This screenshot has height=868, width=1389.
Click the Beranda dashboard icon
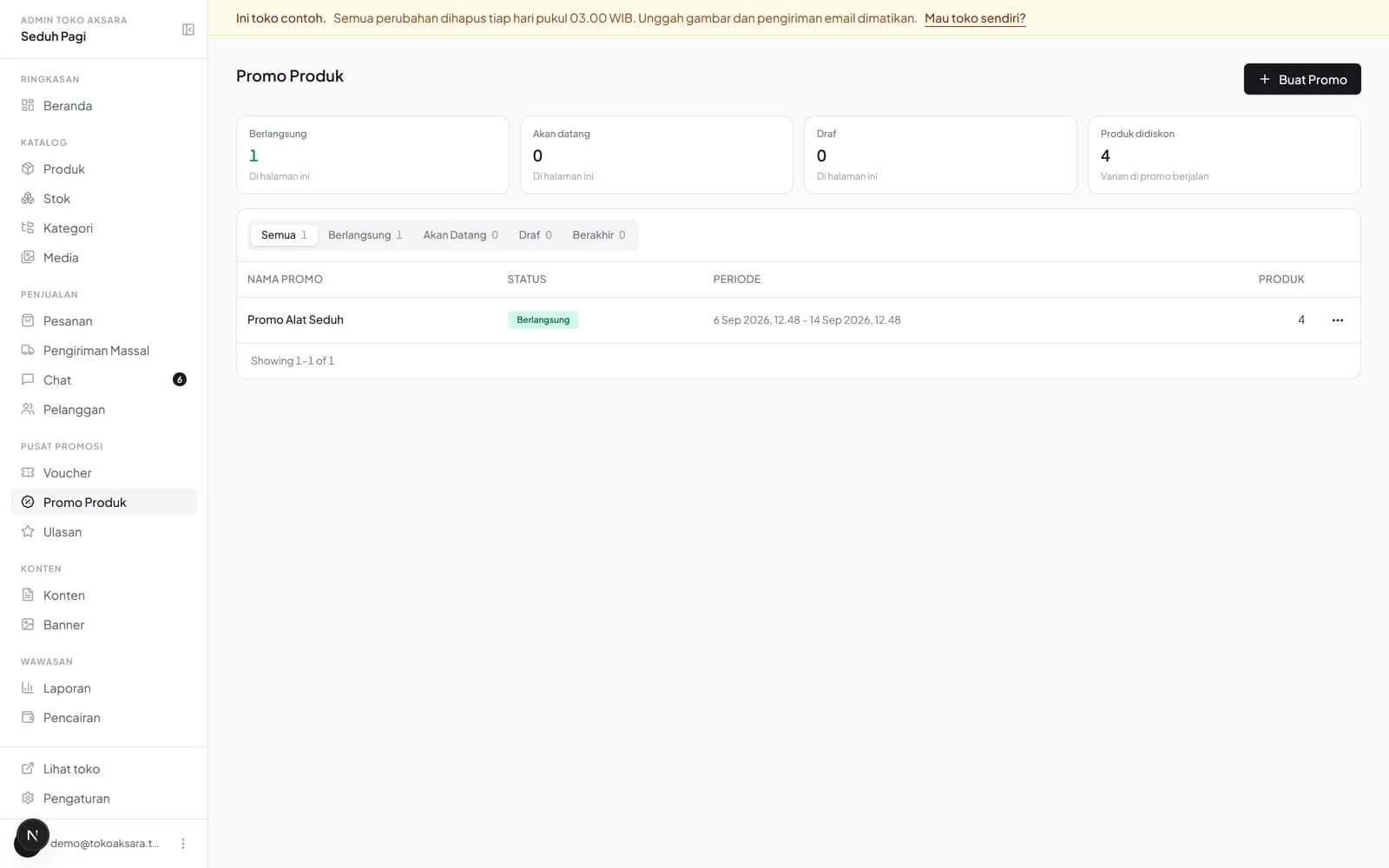pos(28,105)
